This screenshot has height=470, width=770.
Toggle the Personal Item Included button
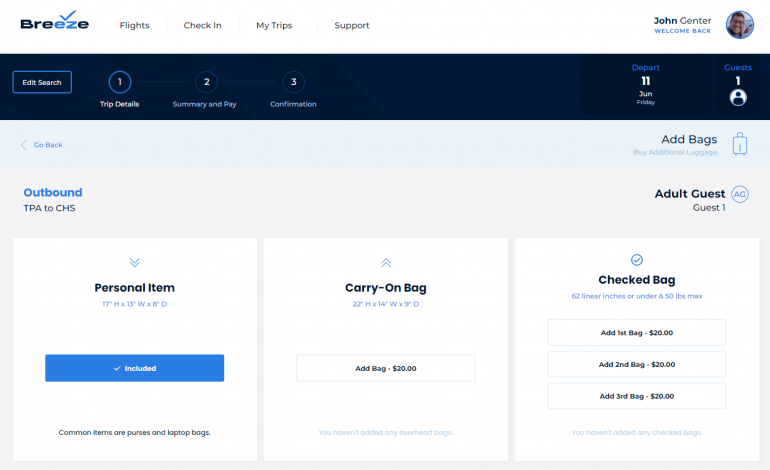(x=135, y=368)
